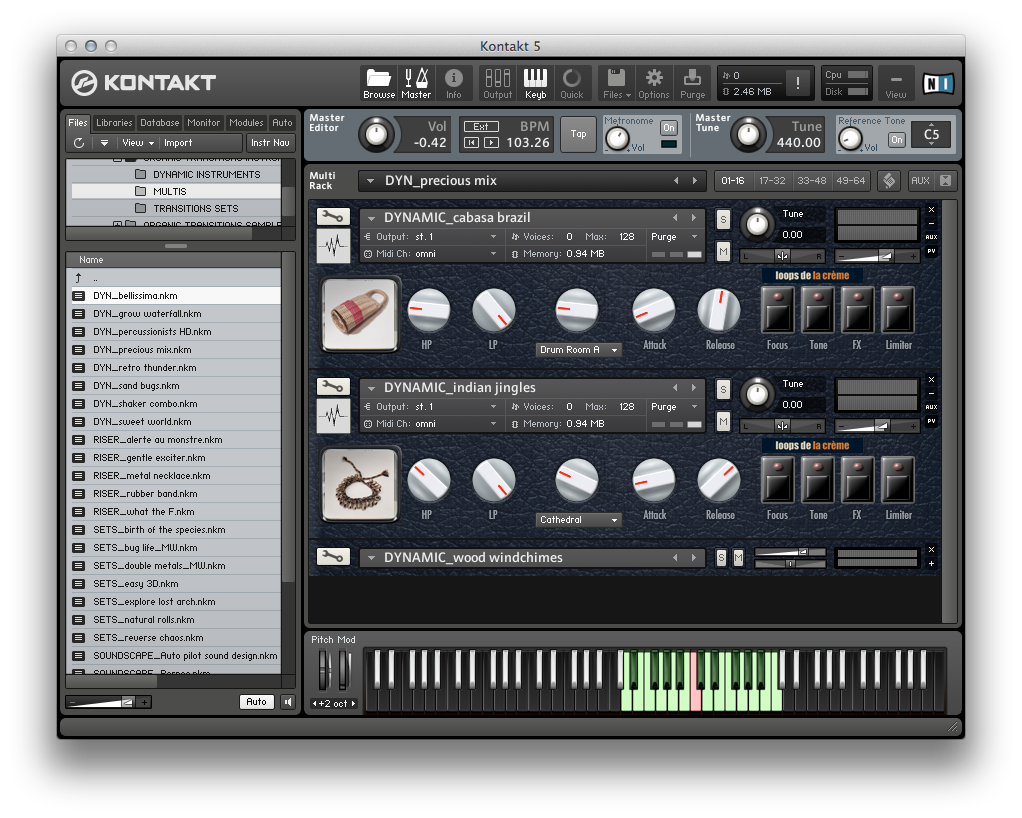The height and width of the screenshot is (818, 1022).
Task: Mute the cabasa brazil instrument
Action: pos(723,252)
